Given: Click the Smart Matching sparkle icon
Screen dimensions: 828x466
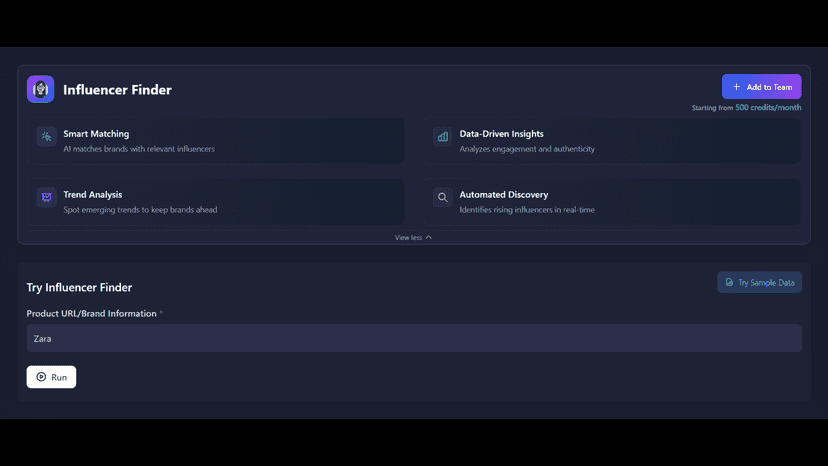Looking at the screenshot, I should point(46,136).
